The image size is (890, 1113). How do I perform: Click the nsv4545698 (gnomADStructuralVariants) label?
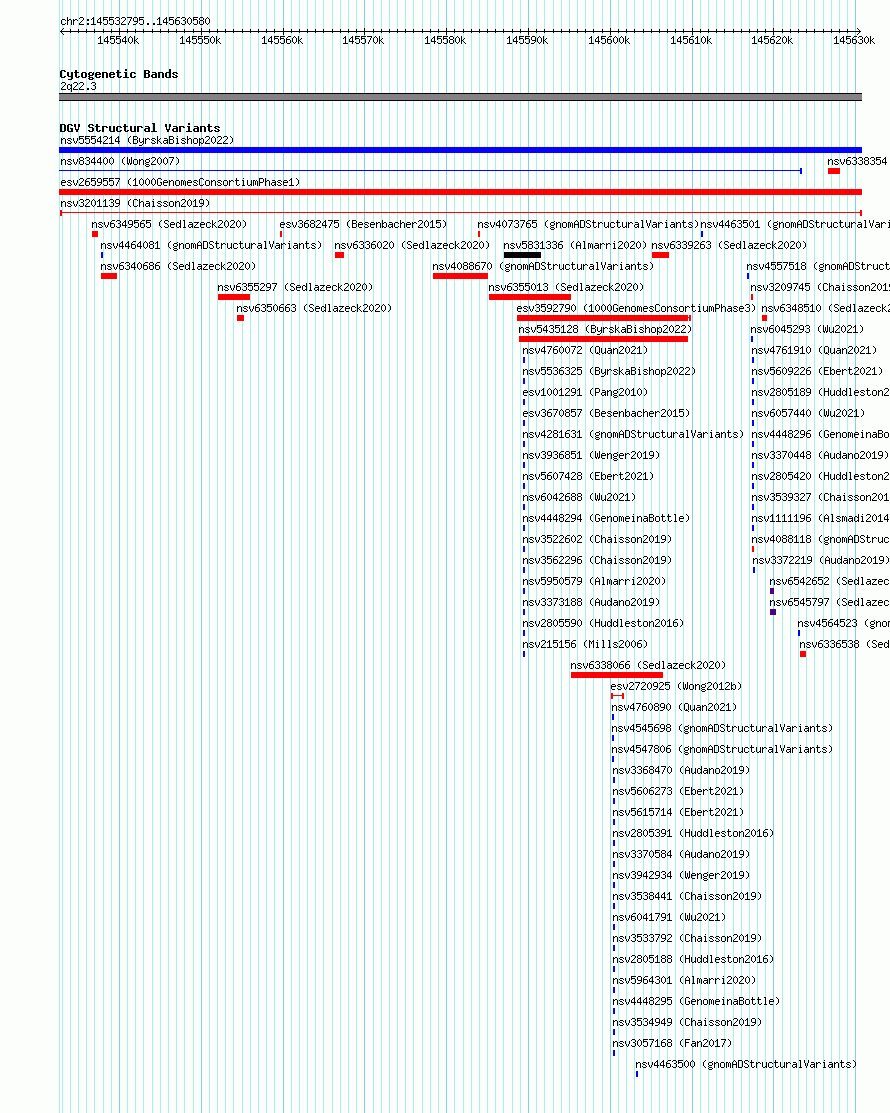click(723, 729)
